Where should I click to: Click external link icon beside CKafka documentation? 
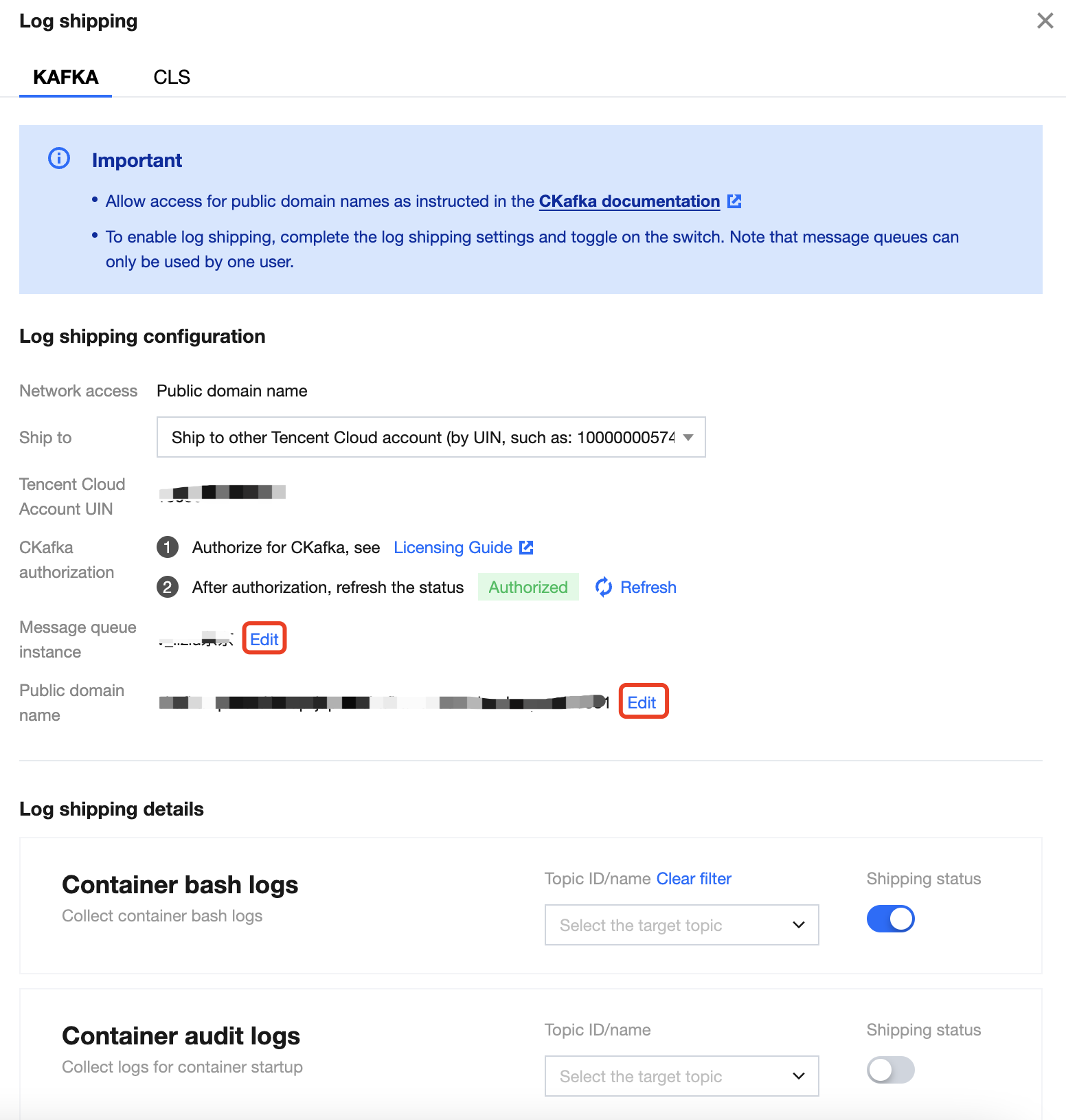pos(734,201)
